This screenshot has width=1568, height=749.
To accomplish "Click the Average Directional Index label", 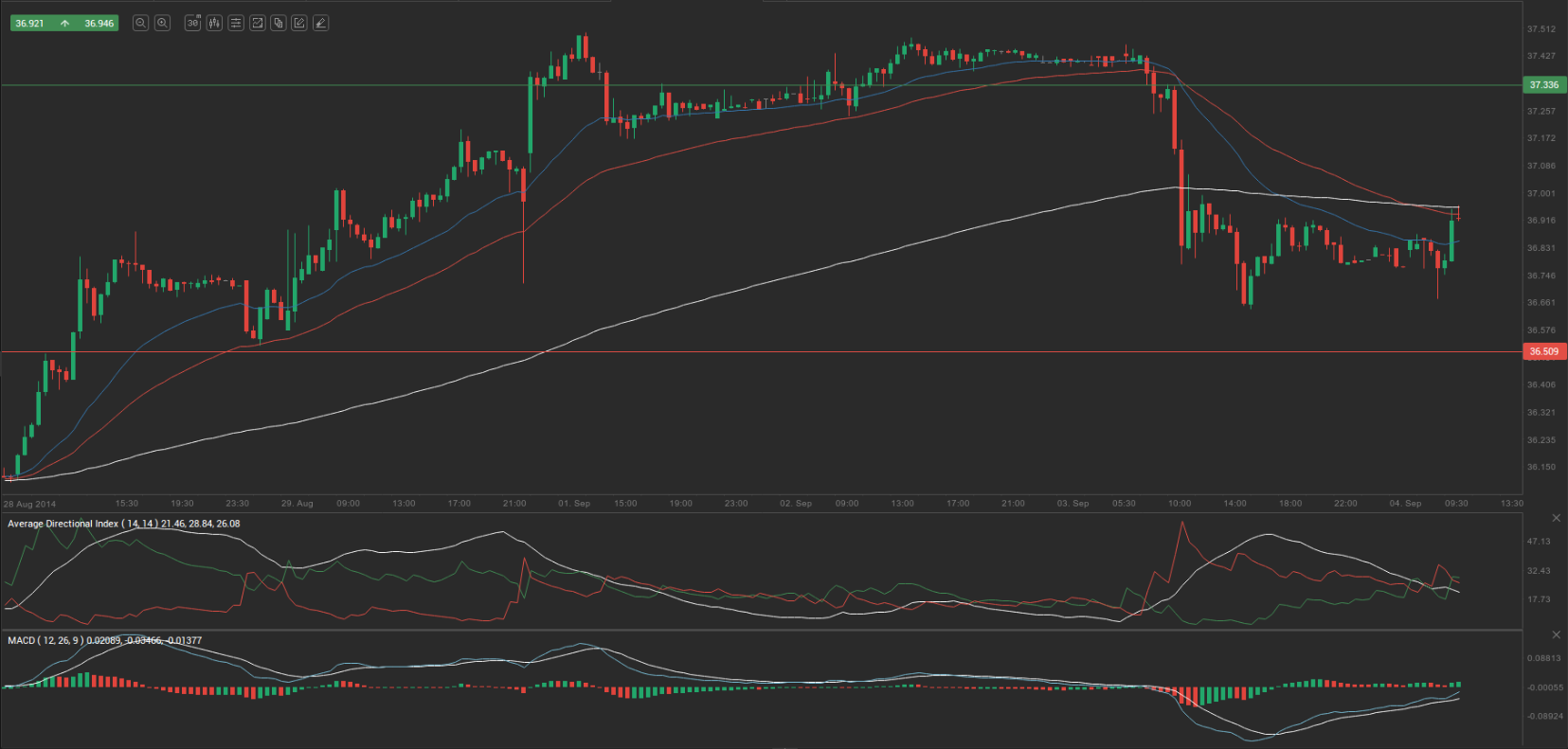I will pos(63,524).
